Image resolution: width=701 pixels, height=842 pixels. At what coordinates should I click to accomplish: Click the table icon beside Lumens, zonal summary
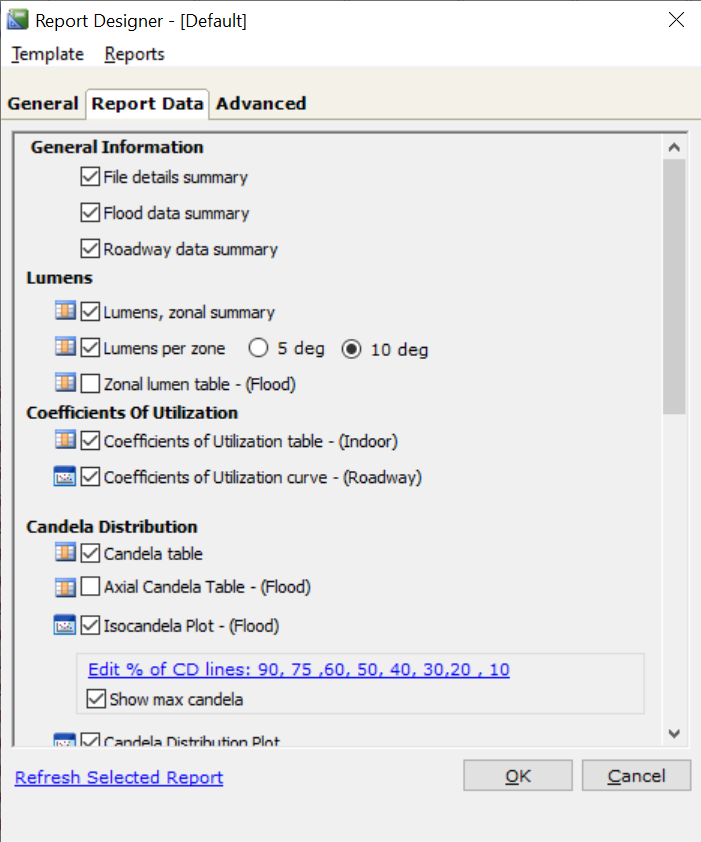(65, 312)
